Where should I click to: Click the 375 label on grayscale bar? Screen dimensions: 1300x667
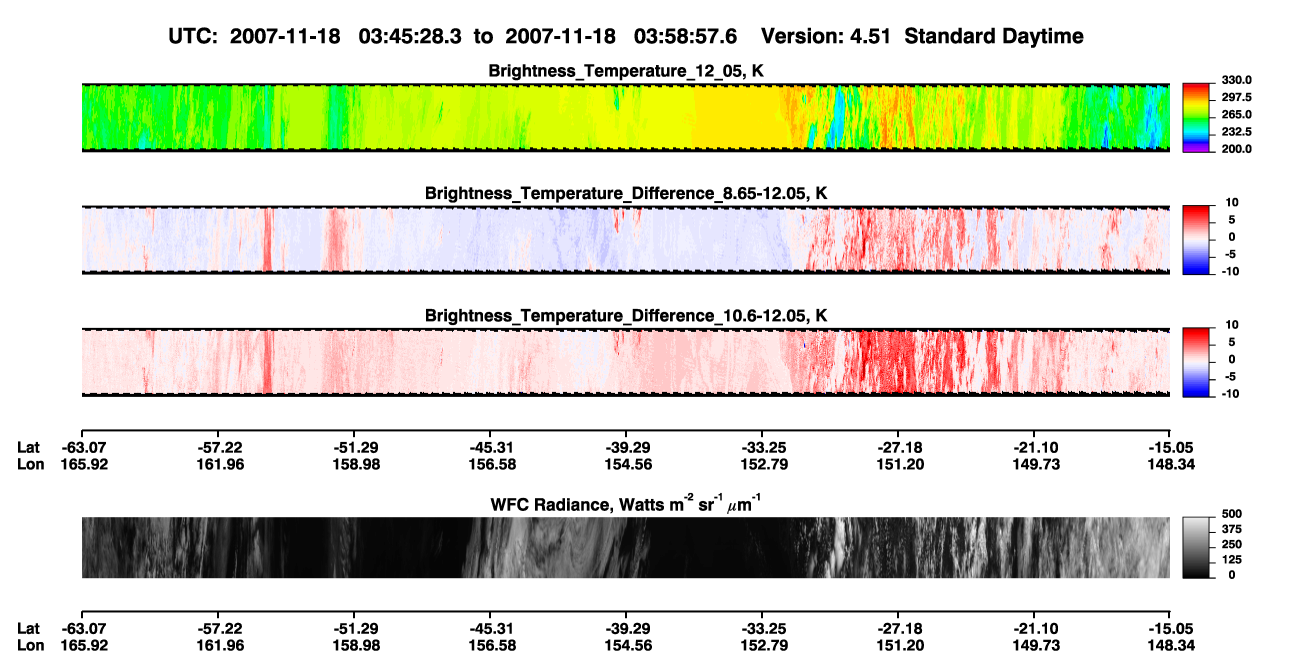click(x=1232, y=529)
